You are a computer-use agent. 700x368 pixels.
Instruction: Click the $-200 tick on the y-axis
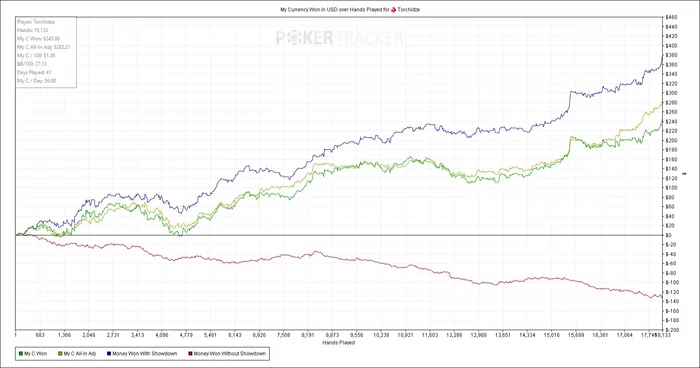672,330
